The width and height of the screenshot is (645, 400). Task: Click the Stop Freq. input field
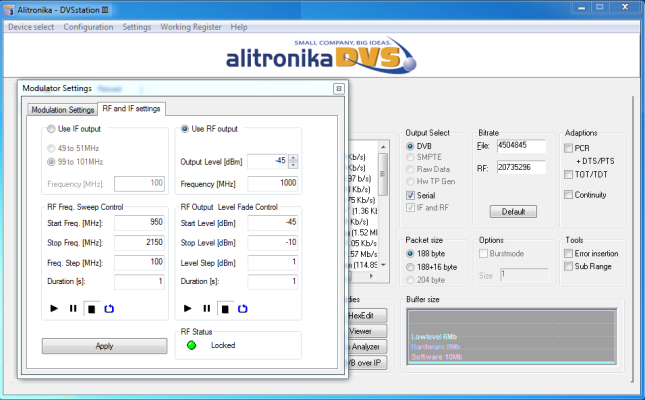(x=141, y=243)
